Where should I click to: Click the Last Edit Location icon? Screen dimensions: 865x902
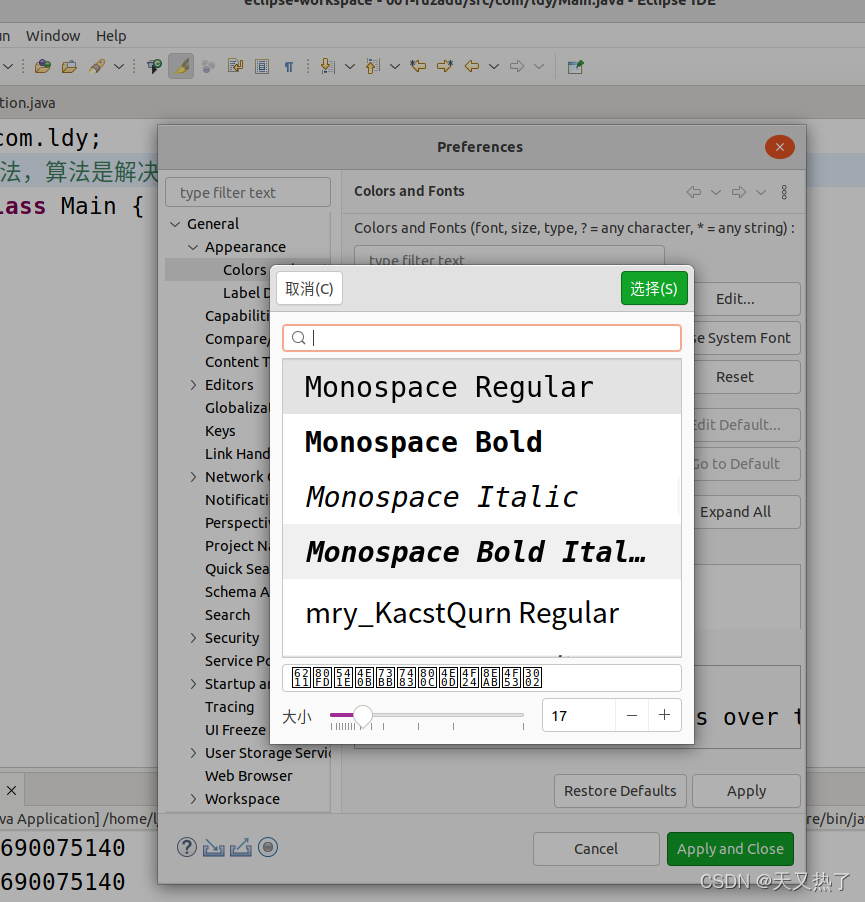coord(418,66)
